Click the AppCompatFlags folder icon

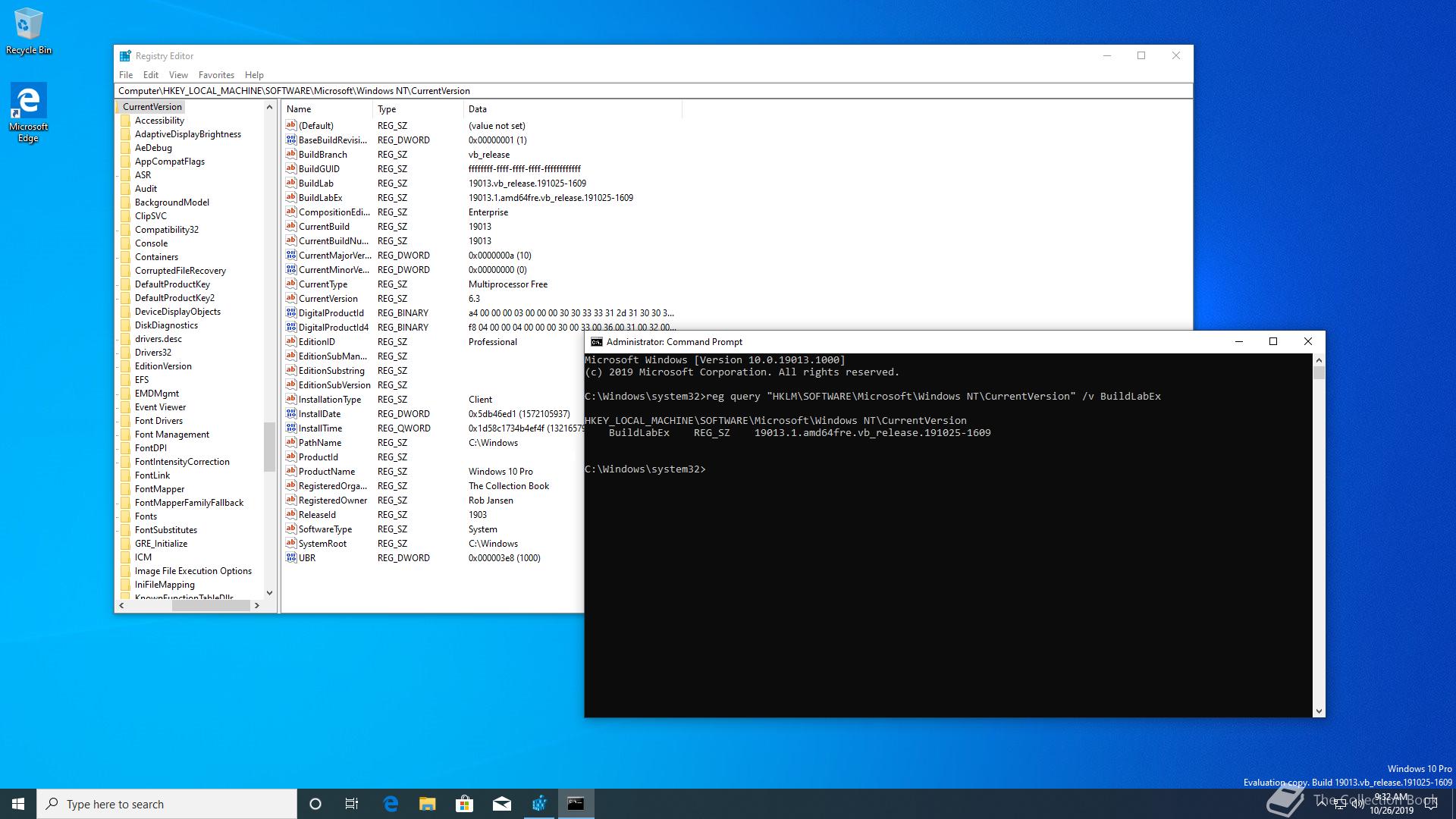(125, 162)
